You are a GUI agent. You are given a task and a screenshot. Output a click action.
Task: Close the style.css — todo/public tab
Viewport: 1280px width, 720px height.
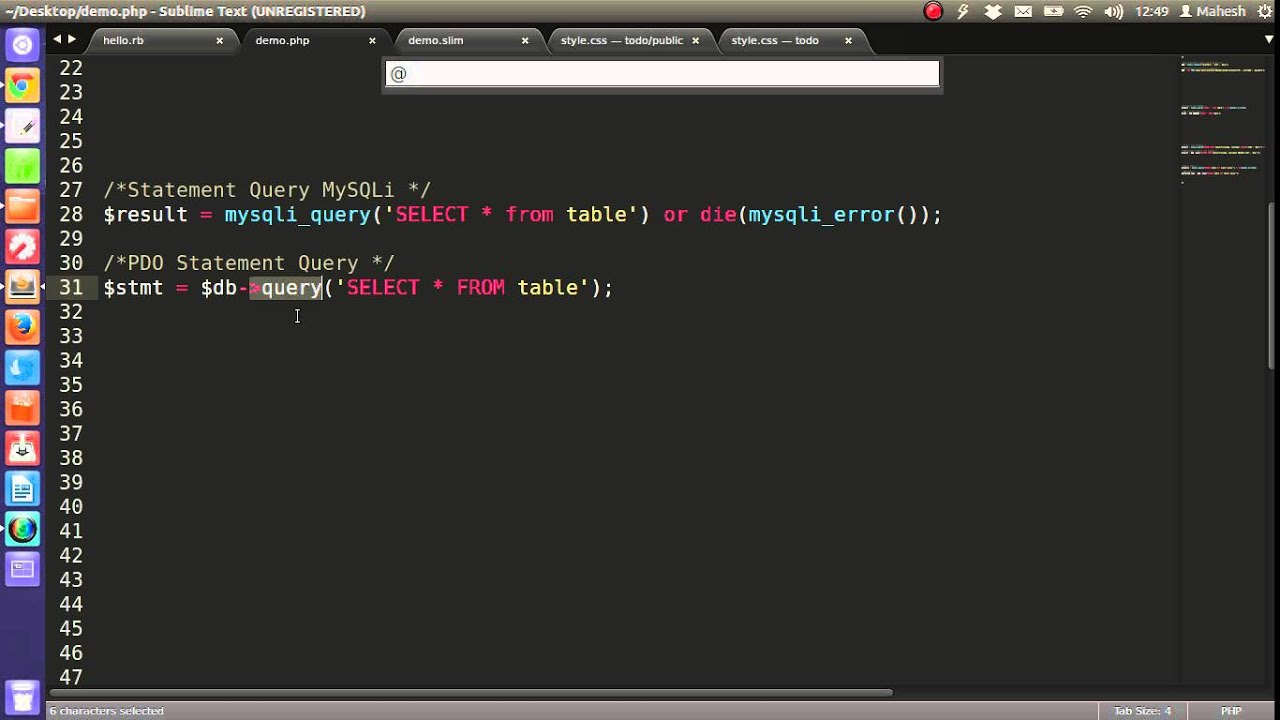(x=696, y=41)
